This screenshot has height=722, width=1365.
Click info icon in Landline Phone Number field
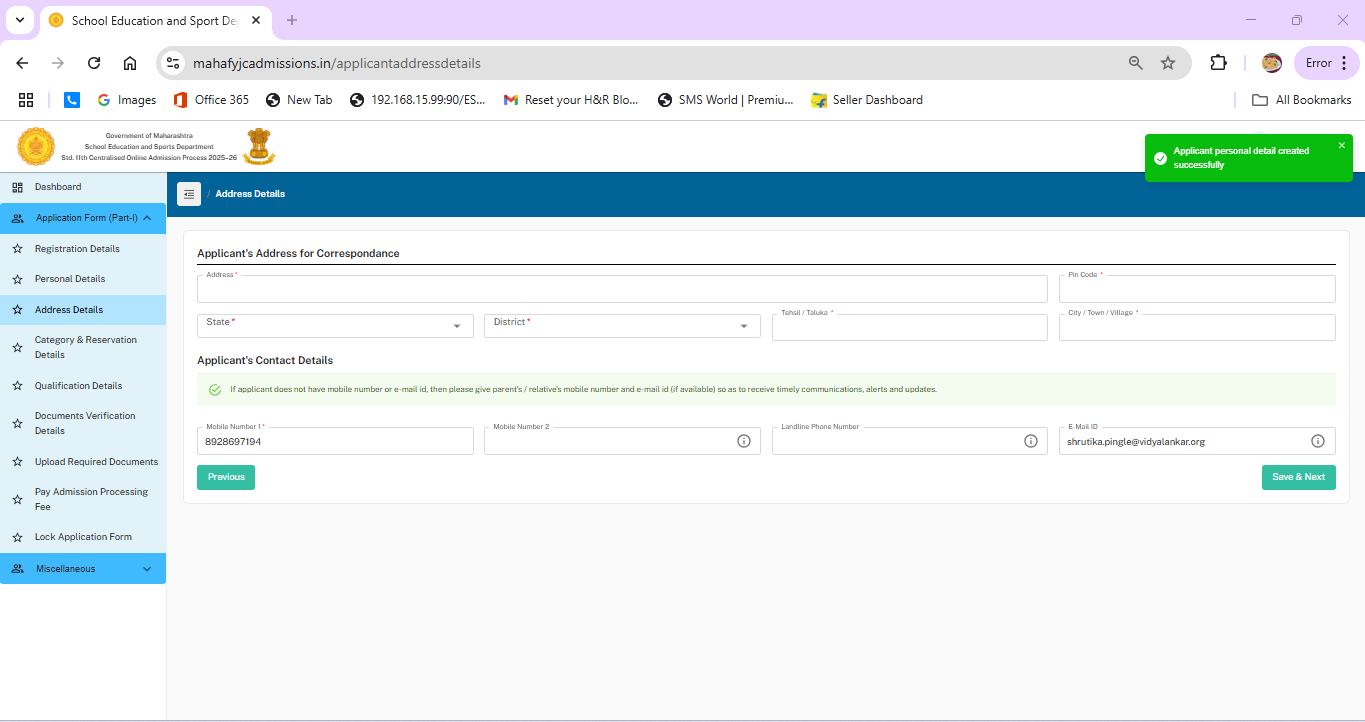tap(1031, 441)
